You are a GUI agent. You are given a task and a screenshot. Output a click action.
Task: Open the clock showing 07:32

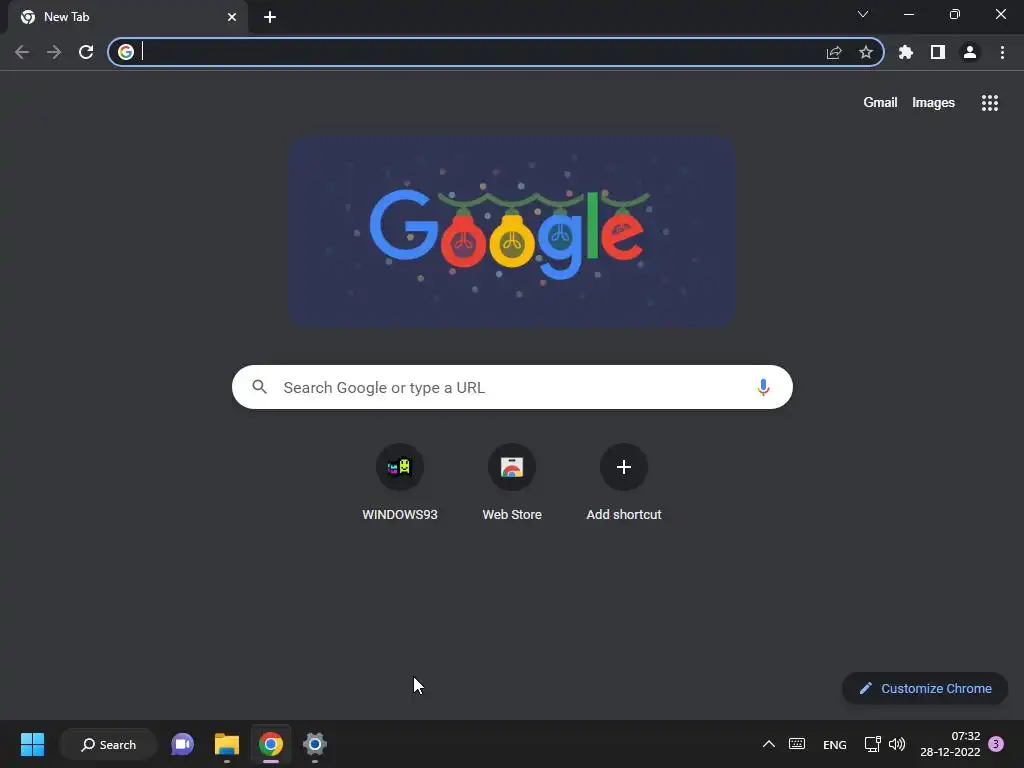click(950, 744)
